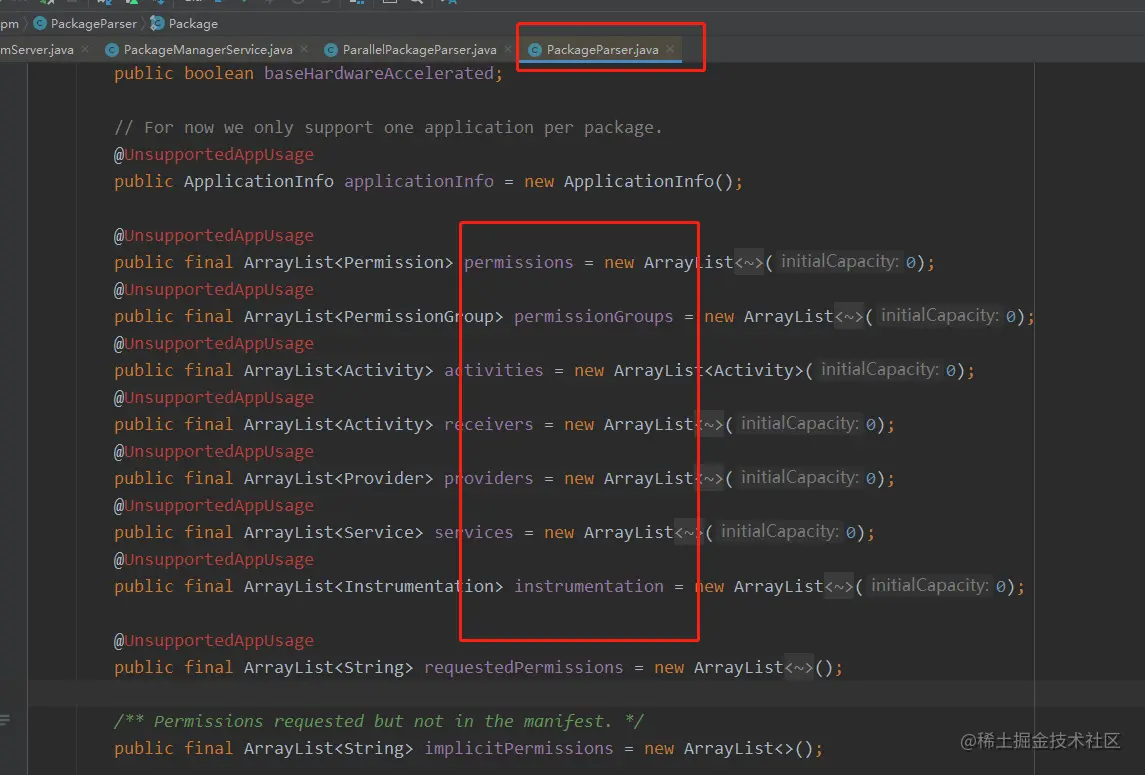Click the 'Permissions requested but not in the manifest' doc comment

(379, 722)
